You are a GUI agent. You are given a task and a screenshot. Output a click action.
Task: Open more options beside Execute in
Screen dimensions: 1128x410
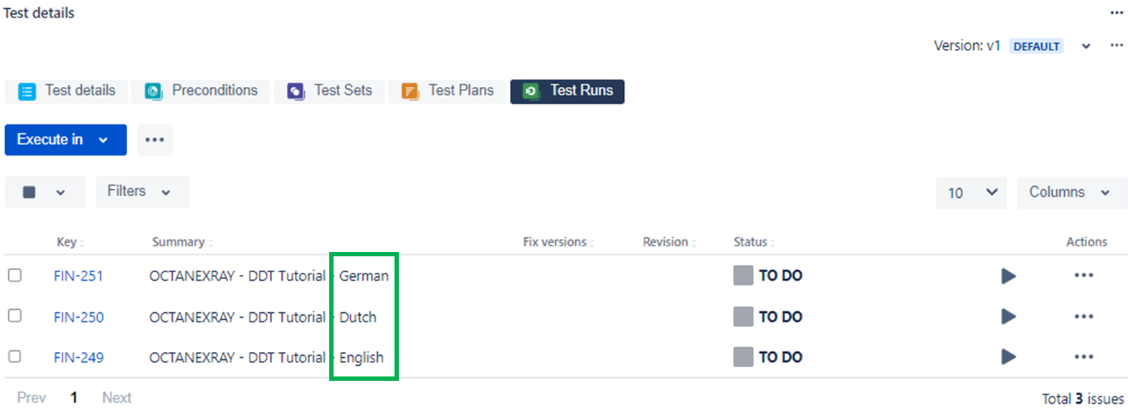[155, 140]
